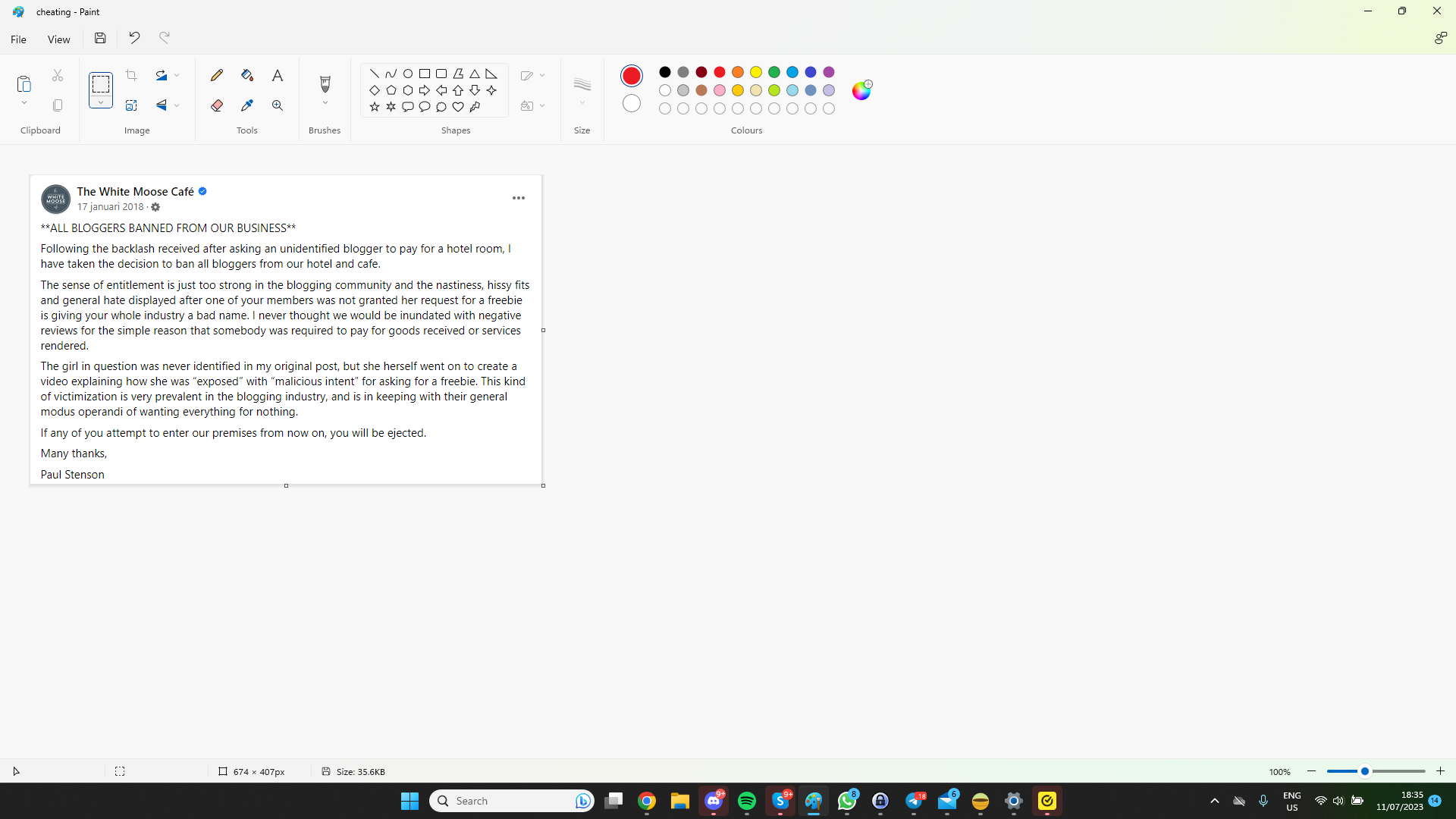Open Spotify from the taskbar

click(x=747, y=801)
